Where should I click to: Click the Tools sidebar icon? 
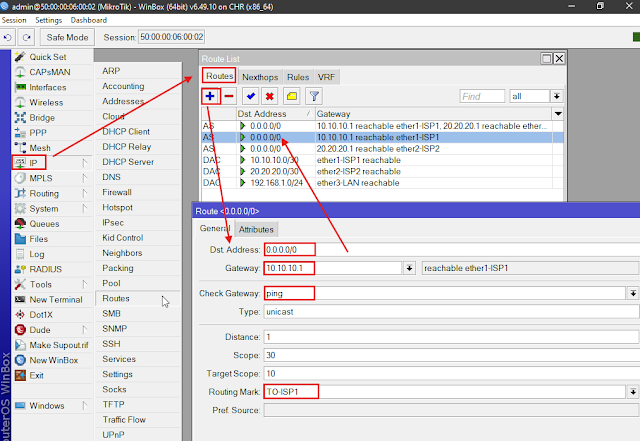20,284
